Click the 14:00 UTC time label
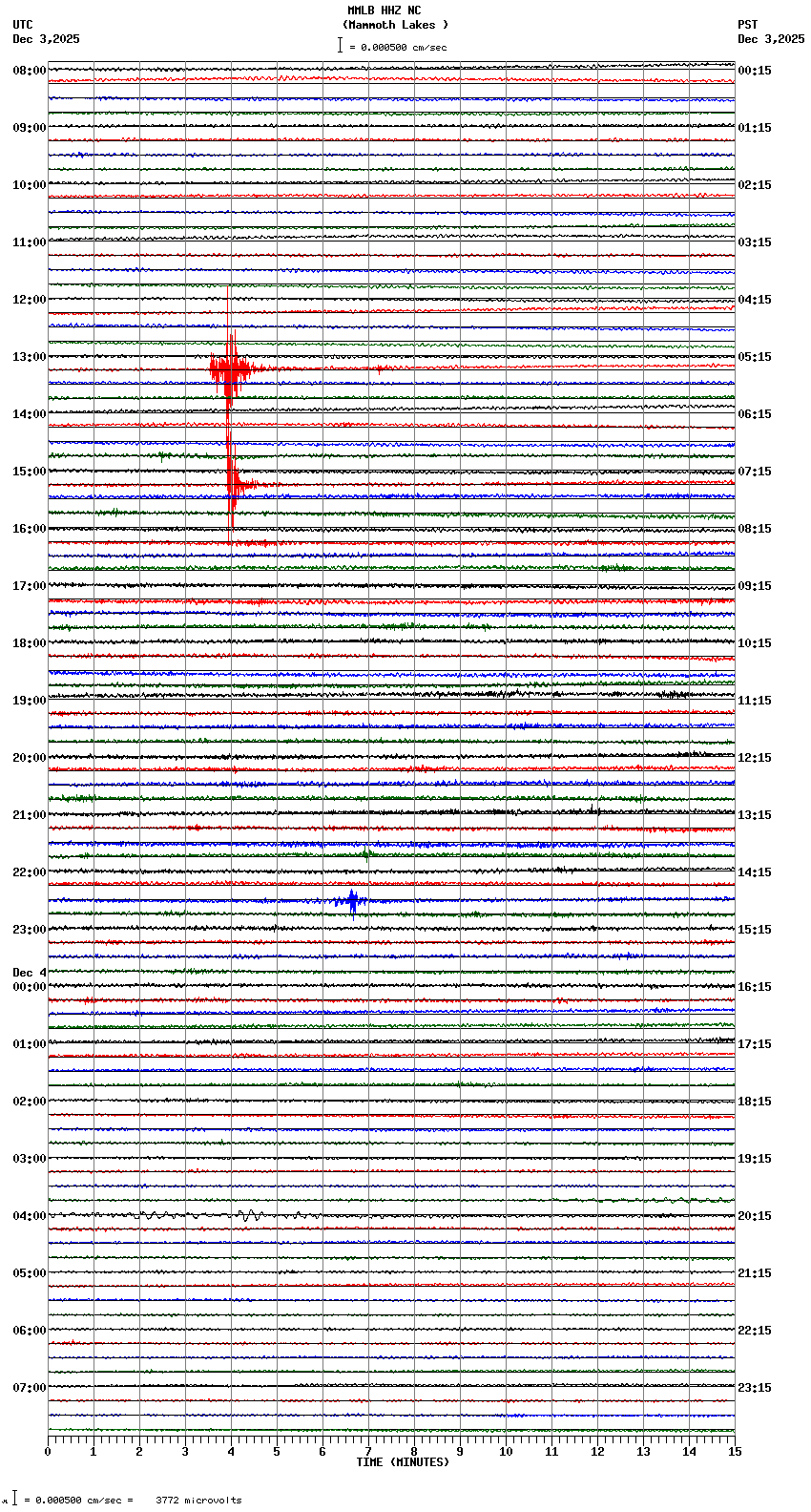Screen dimensions: 811x1512 point(29,414)
